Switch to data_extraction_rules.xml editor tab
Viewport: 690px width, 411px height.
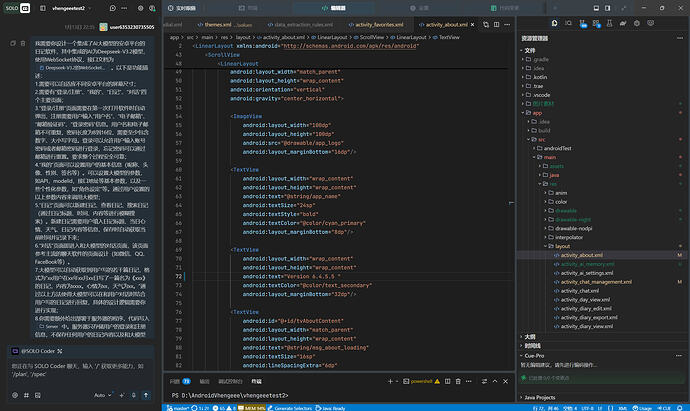(x=301, y=25)
